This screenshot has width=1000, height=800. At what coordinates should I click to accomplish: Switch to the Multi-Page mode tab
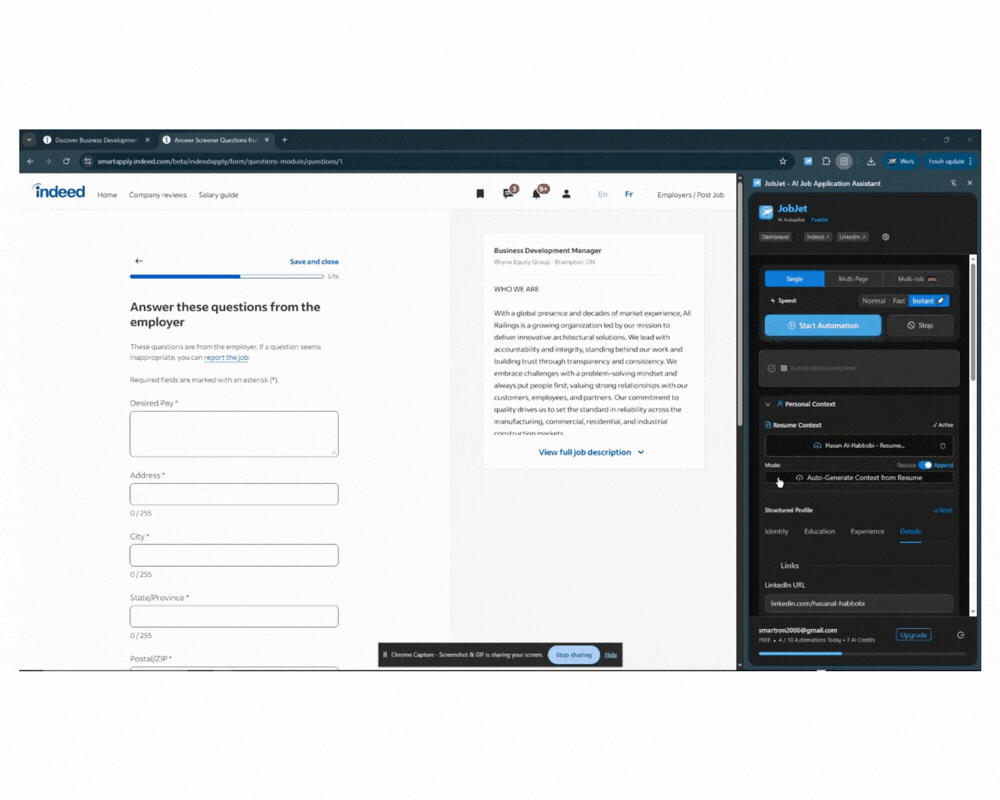click(853, 279)
